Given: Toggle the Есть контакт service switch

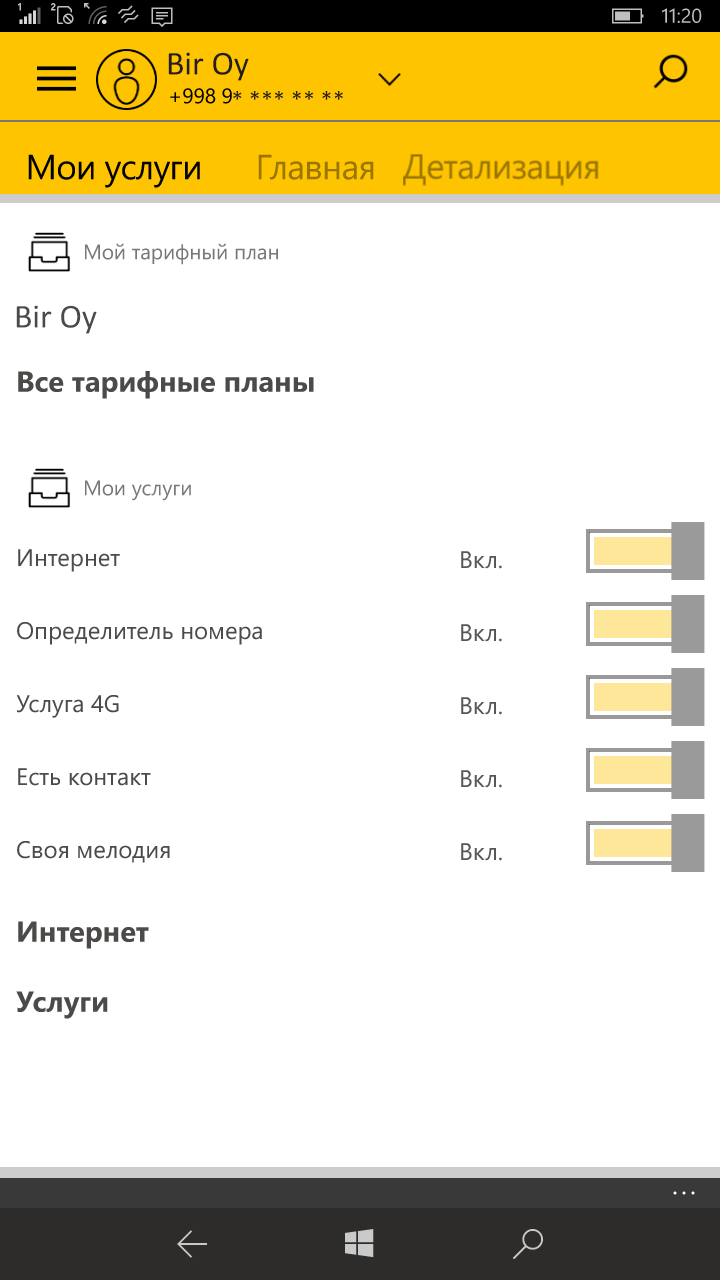Looking at the screenshot, I should coord(645,770).
